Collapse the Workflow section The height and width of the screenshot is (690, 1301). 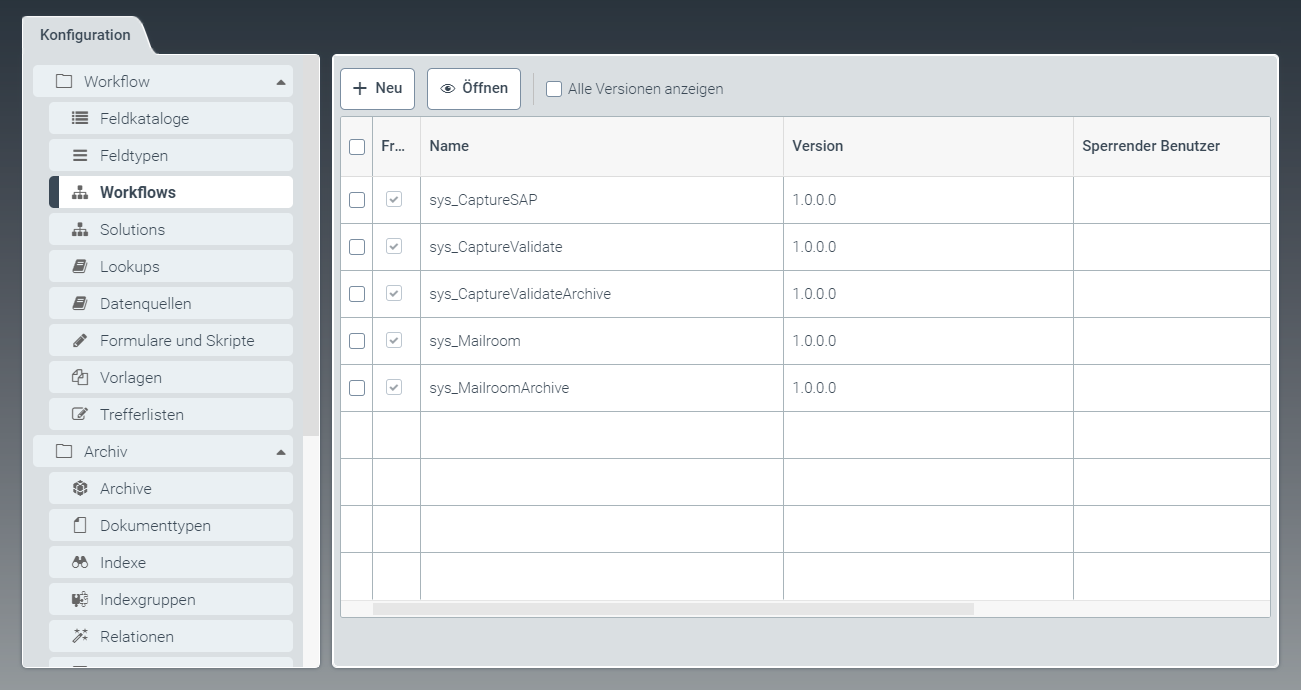tap(281, 81)
